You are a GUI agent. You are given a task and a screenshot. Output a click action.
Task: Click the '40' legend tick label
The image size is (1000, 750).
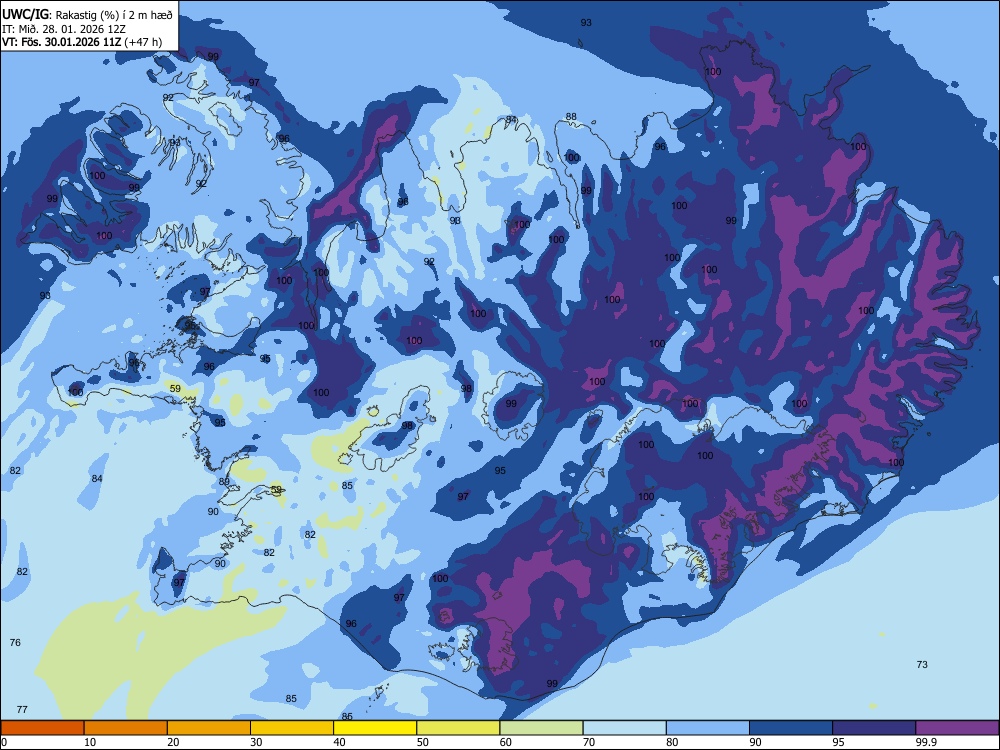tap(339, 742)
